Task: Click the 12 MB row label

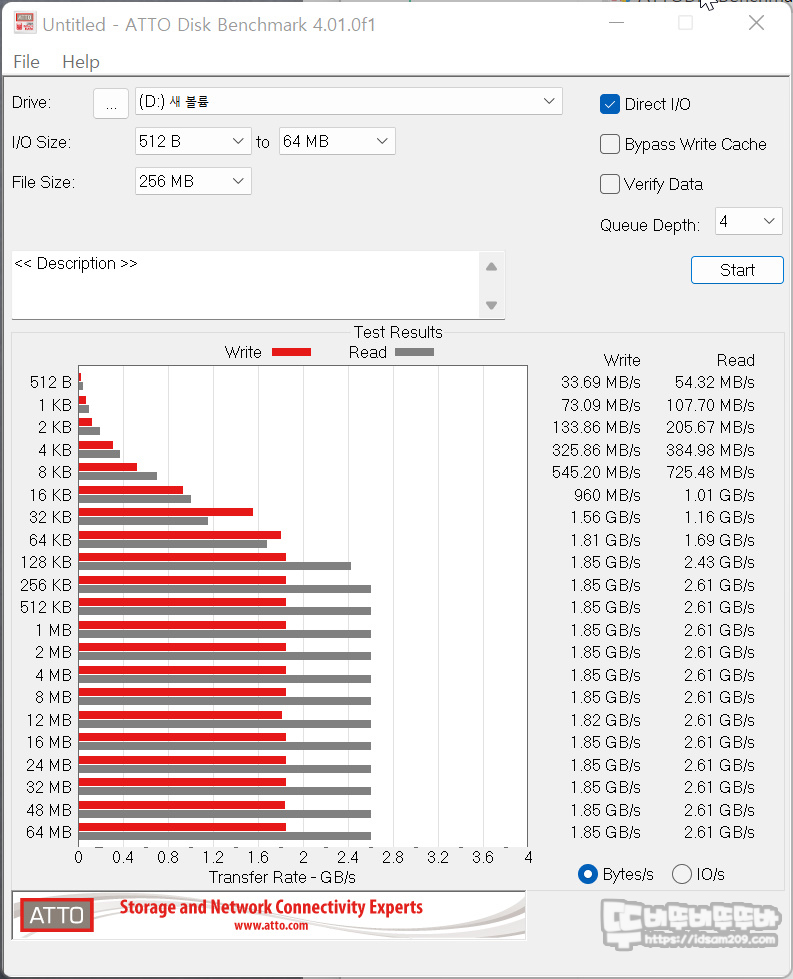Action: pyautogui.click(x=49, y=720)
